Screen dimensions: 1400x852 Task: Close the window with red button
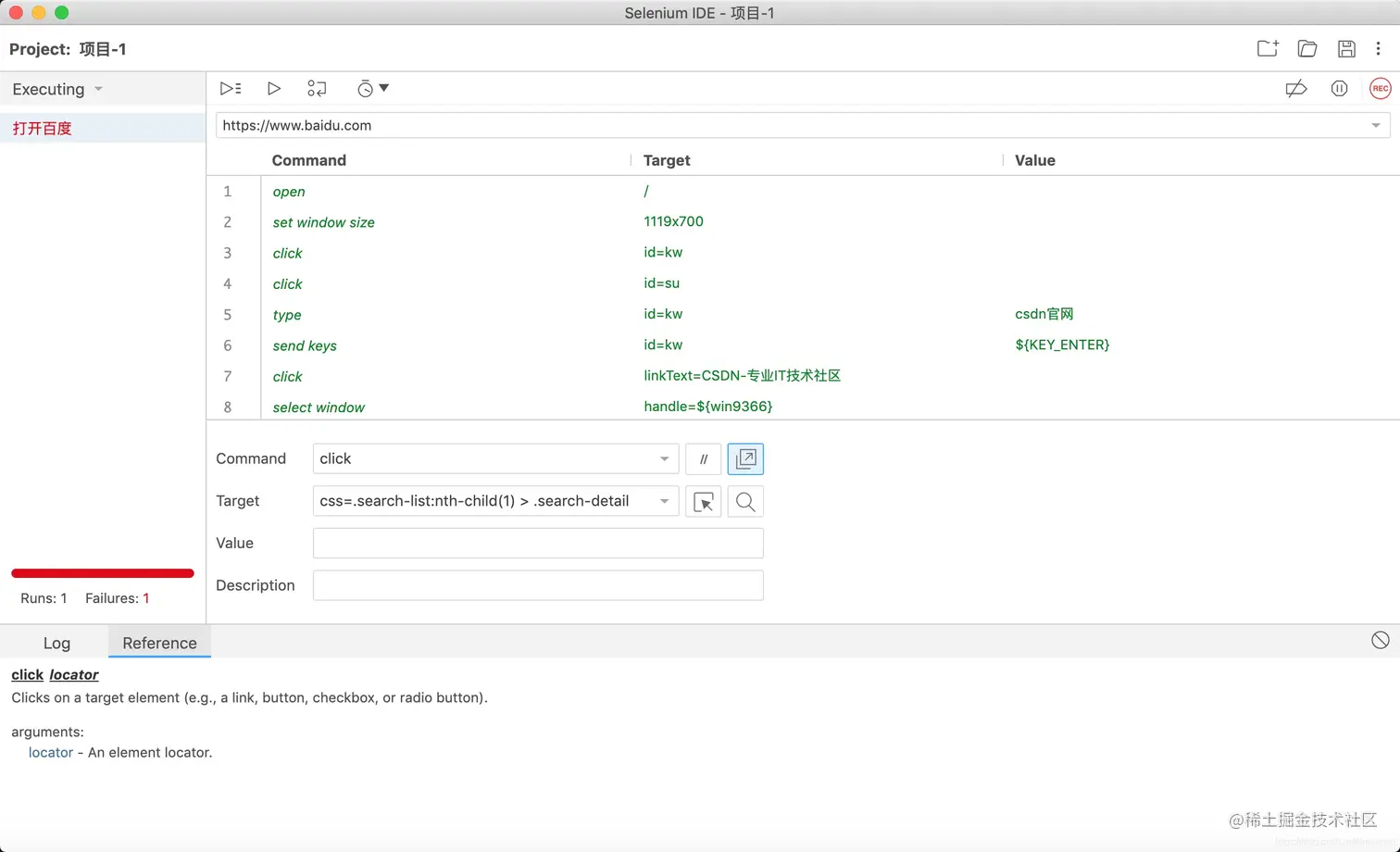tap(16, 12)
